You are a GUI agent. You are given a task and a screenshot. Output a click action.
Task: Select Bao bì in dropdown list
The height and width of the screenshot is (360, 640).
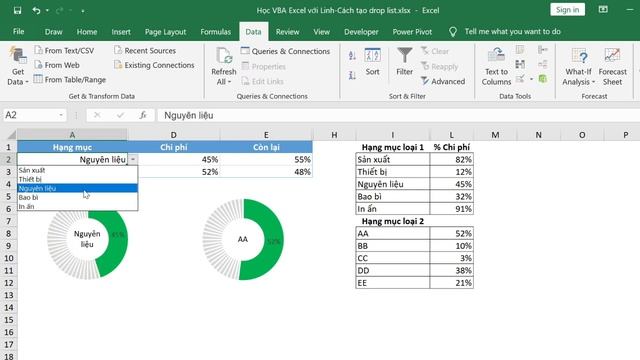[x=77, y=197]
